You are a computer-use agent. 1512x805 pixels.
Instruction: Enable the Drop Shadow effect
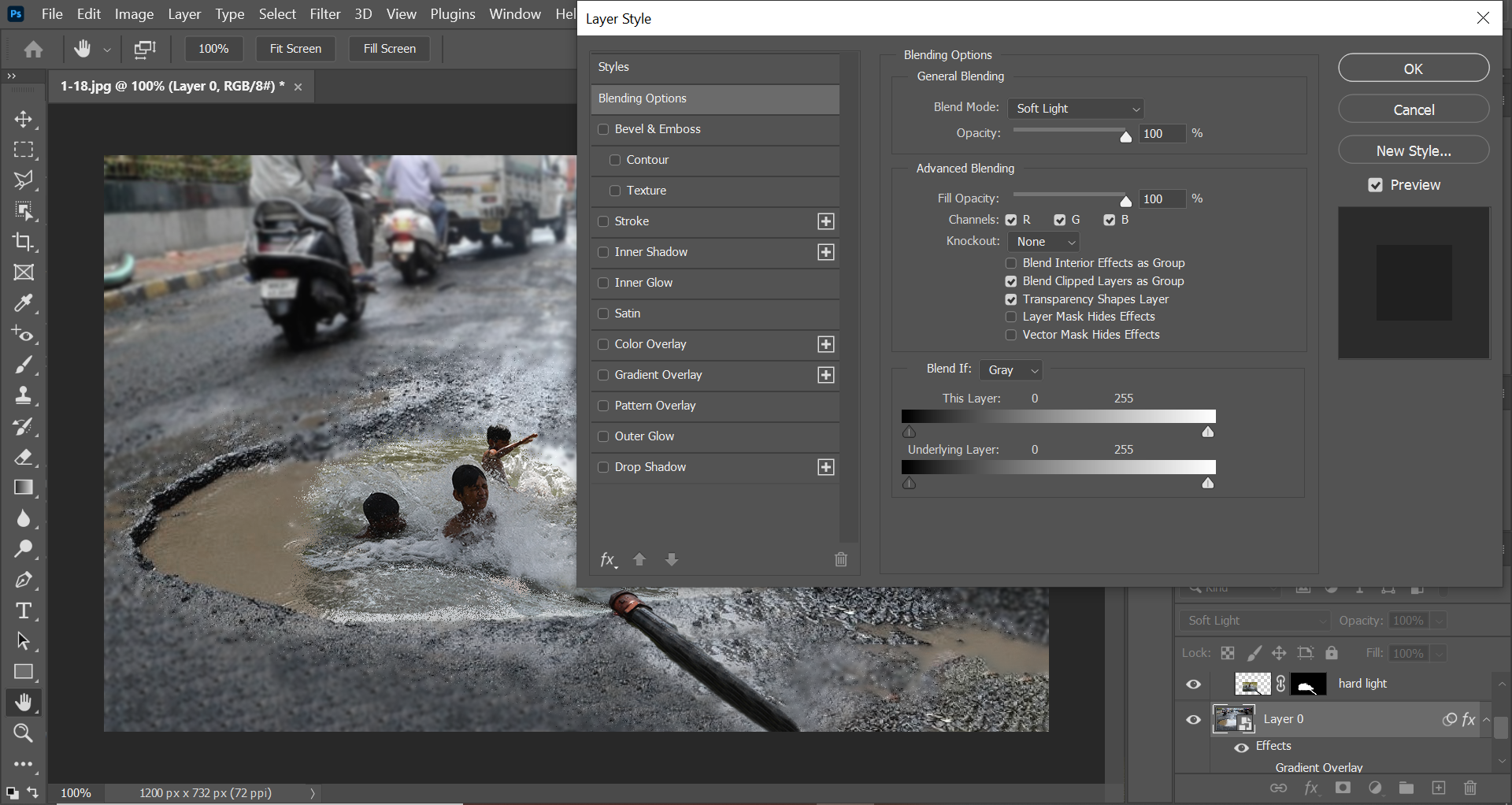click(x=603, y=466)
